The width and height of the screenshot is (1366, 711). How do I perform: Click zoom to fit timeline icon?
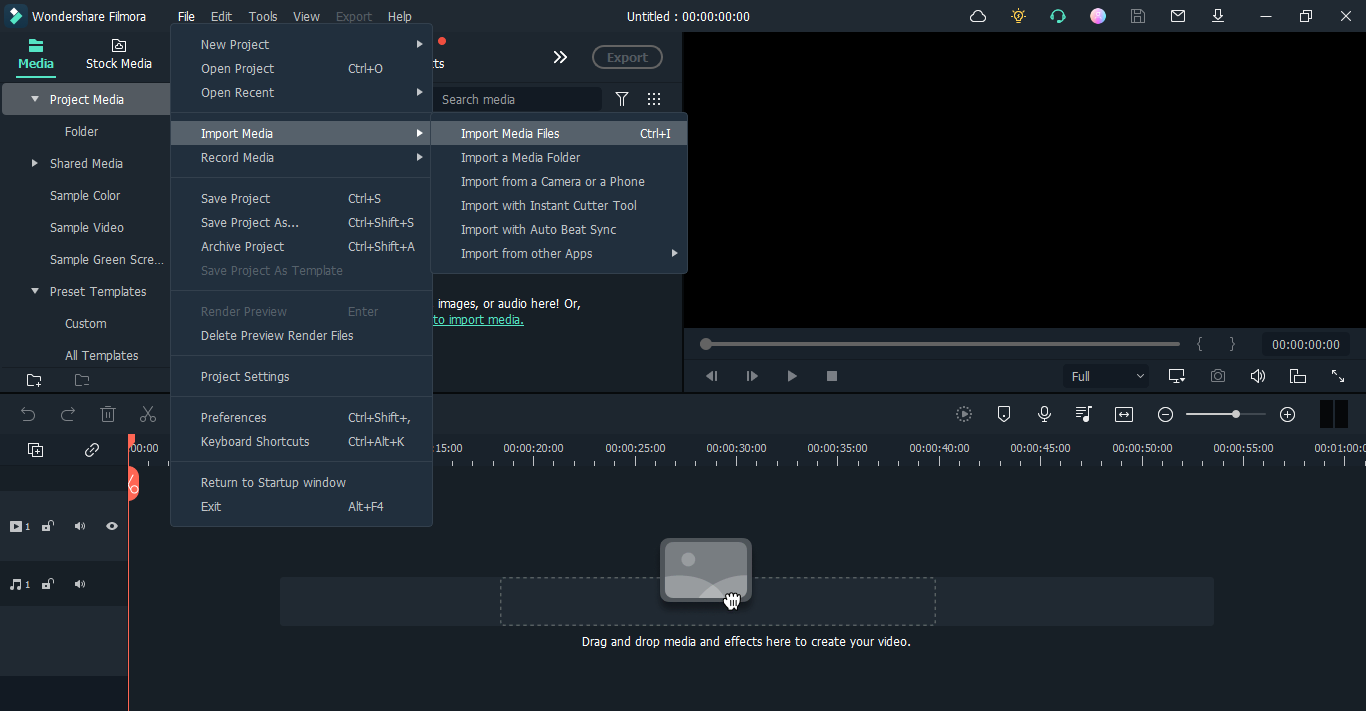click(1124, 414)
